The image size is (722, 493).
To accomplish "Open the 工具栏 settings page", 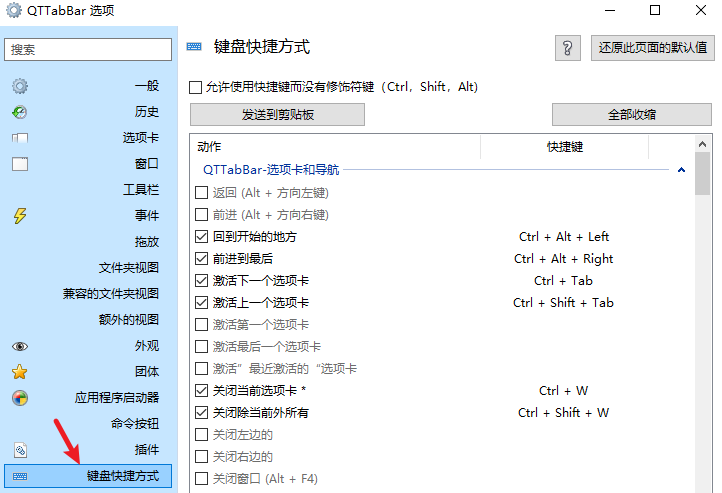I will [141, 190].
